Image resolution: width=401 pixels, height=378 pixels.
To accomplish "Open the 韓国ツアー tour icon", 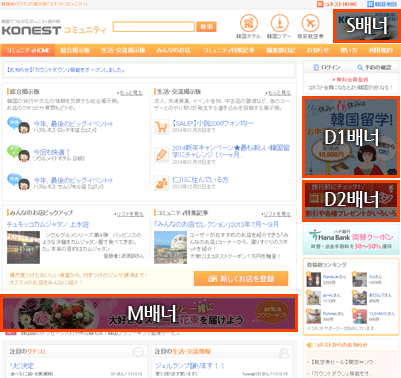I will 279,23.
